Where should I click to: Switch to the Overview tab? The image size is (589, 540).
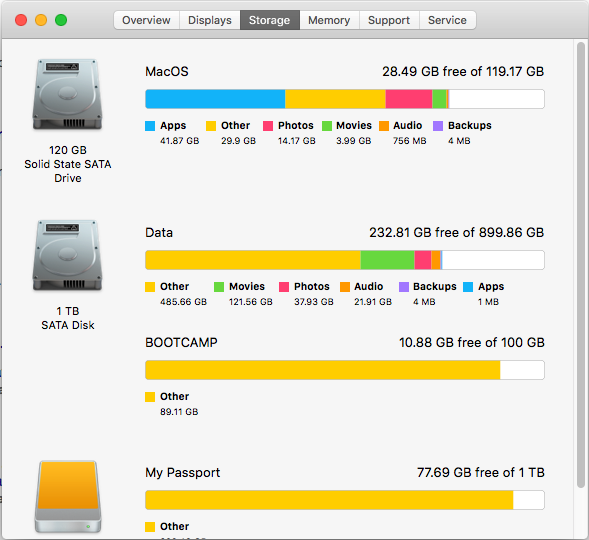click(146, 20)
